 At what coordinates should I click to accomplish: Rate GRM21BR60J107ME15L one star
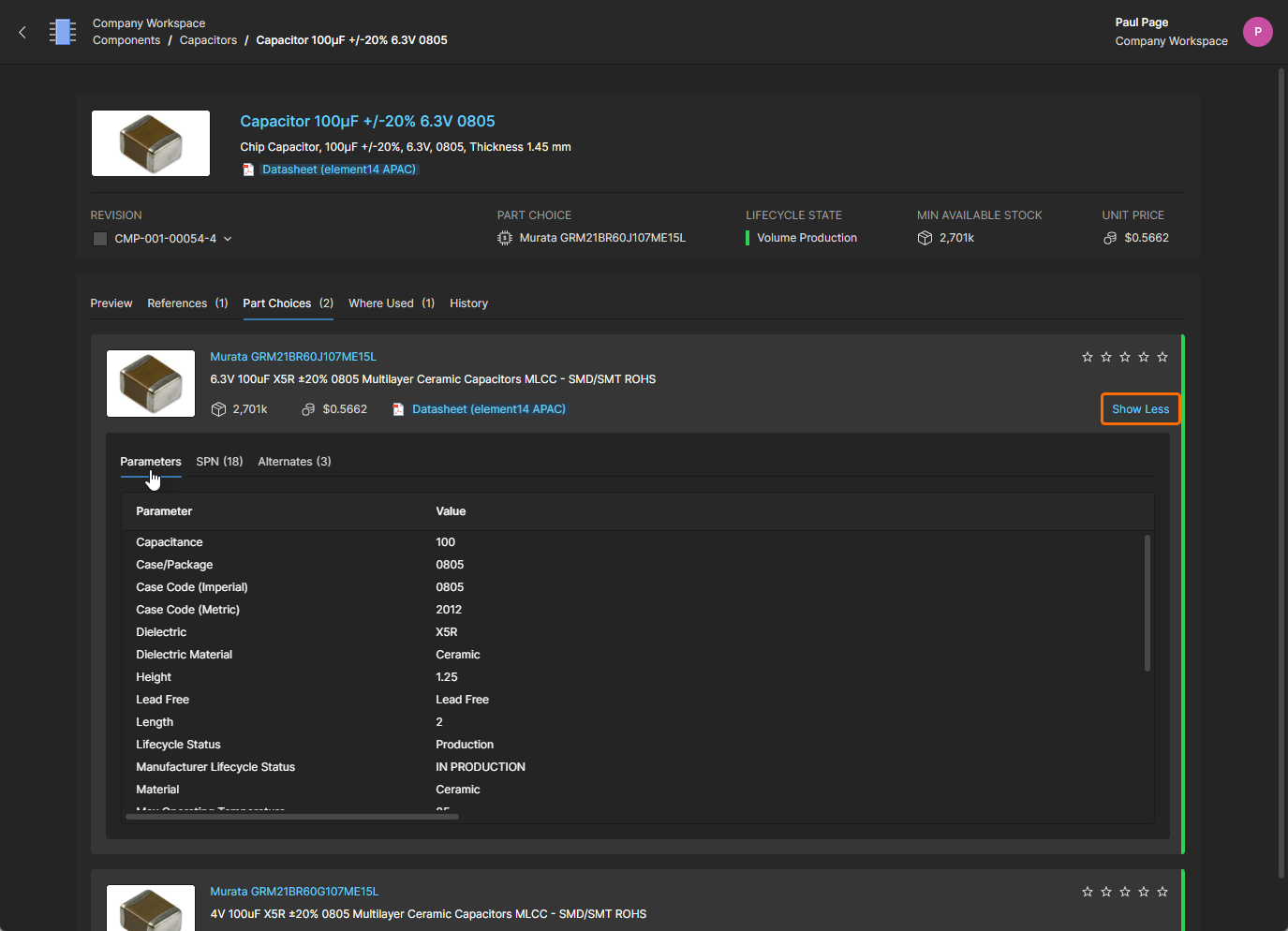[x=1088, y=357]
